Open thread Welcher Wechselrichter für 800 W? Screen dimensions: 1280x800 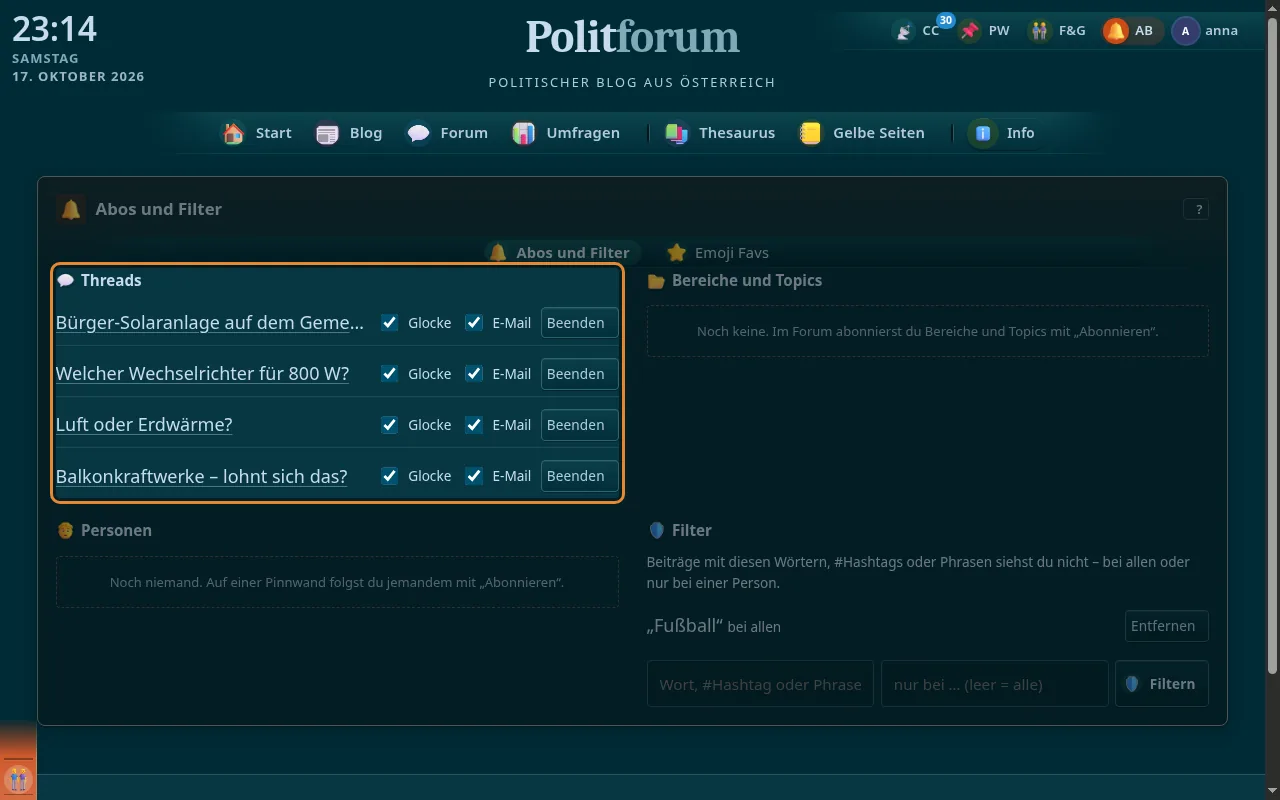click(x=202, y=374)
